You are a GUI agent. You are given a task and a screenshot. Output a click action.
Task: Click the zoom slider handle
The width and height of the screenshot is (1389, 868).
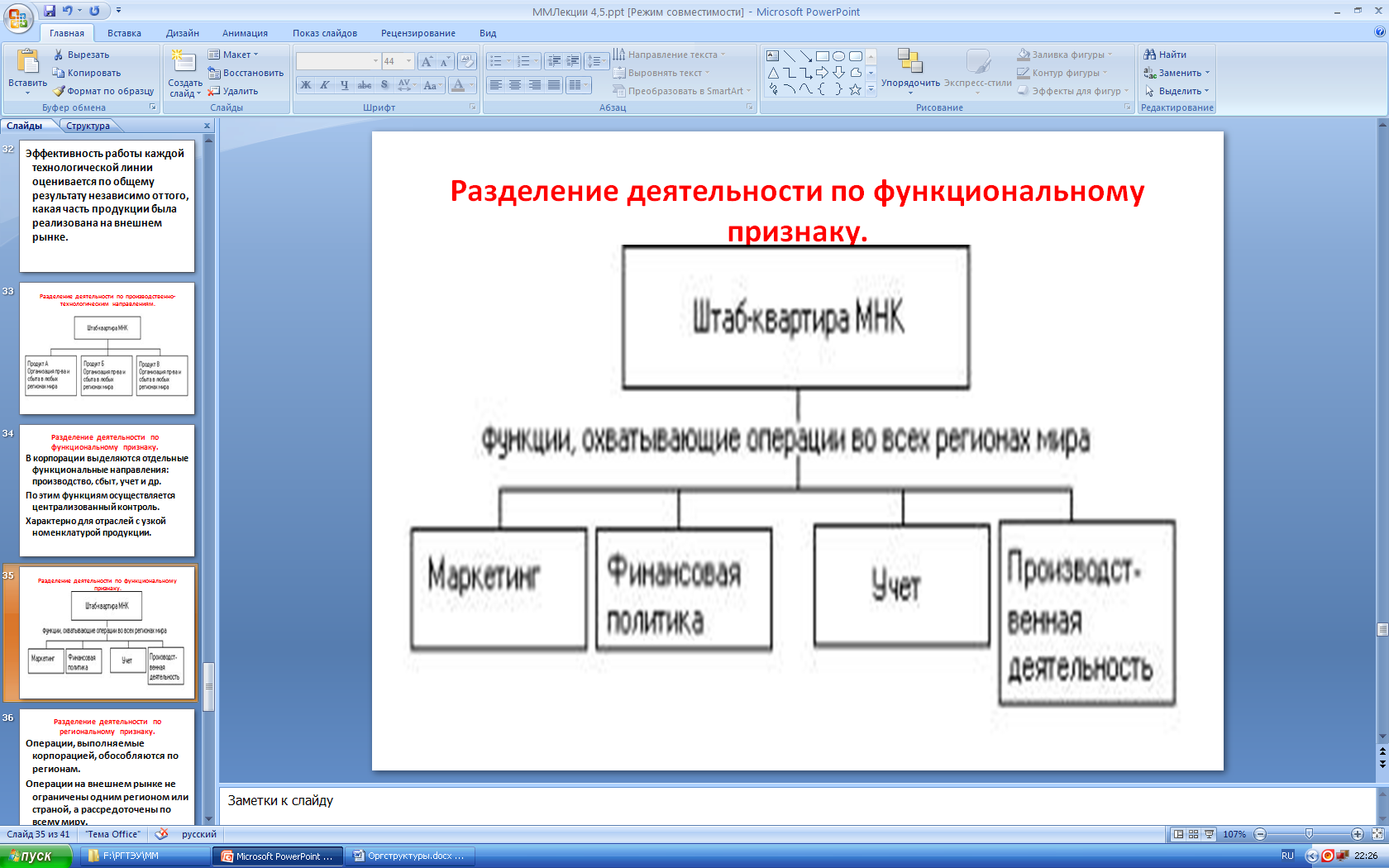1309,834
